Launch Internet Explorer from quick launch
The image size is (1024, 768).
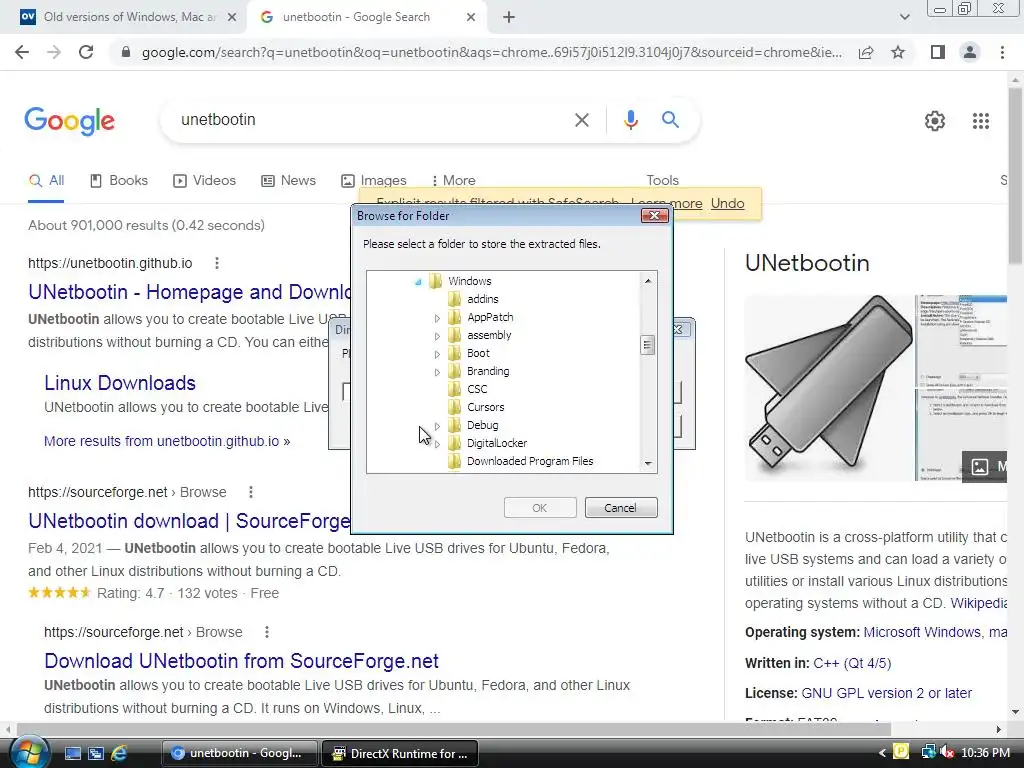point(119,753)
